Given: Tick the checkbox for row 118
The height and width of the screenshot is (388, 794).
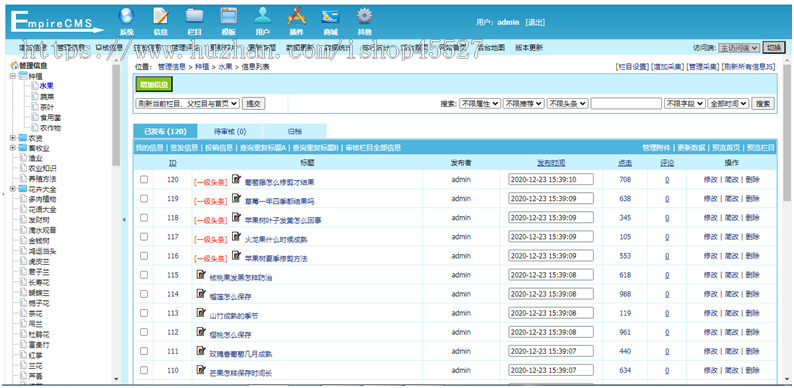Looking at the screenshot, I should [x=144, y=217].
